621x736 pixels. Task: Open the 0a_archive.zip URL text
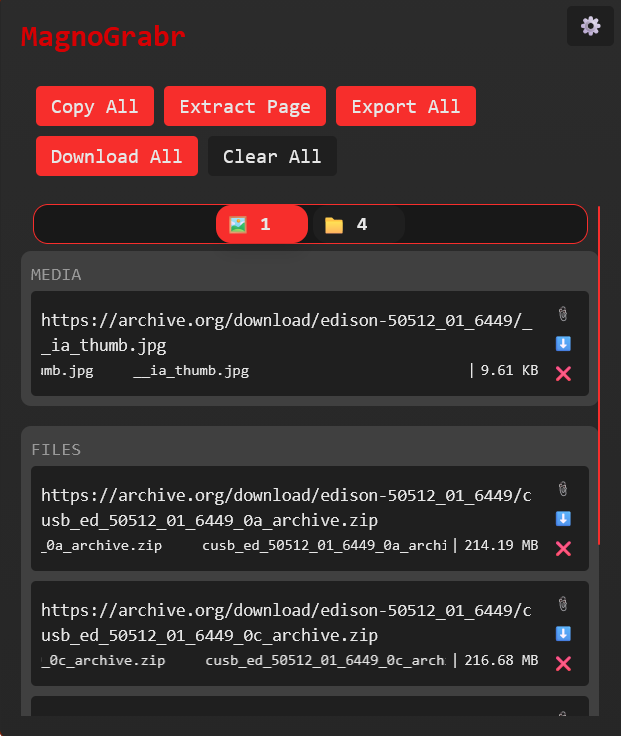point(286,507)
